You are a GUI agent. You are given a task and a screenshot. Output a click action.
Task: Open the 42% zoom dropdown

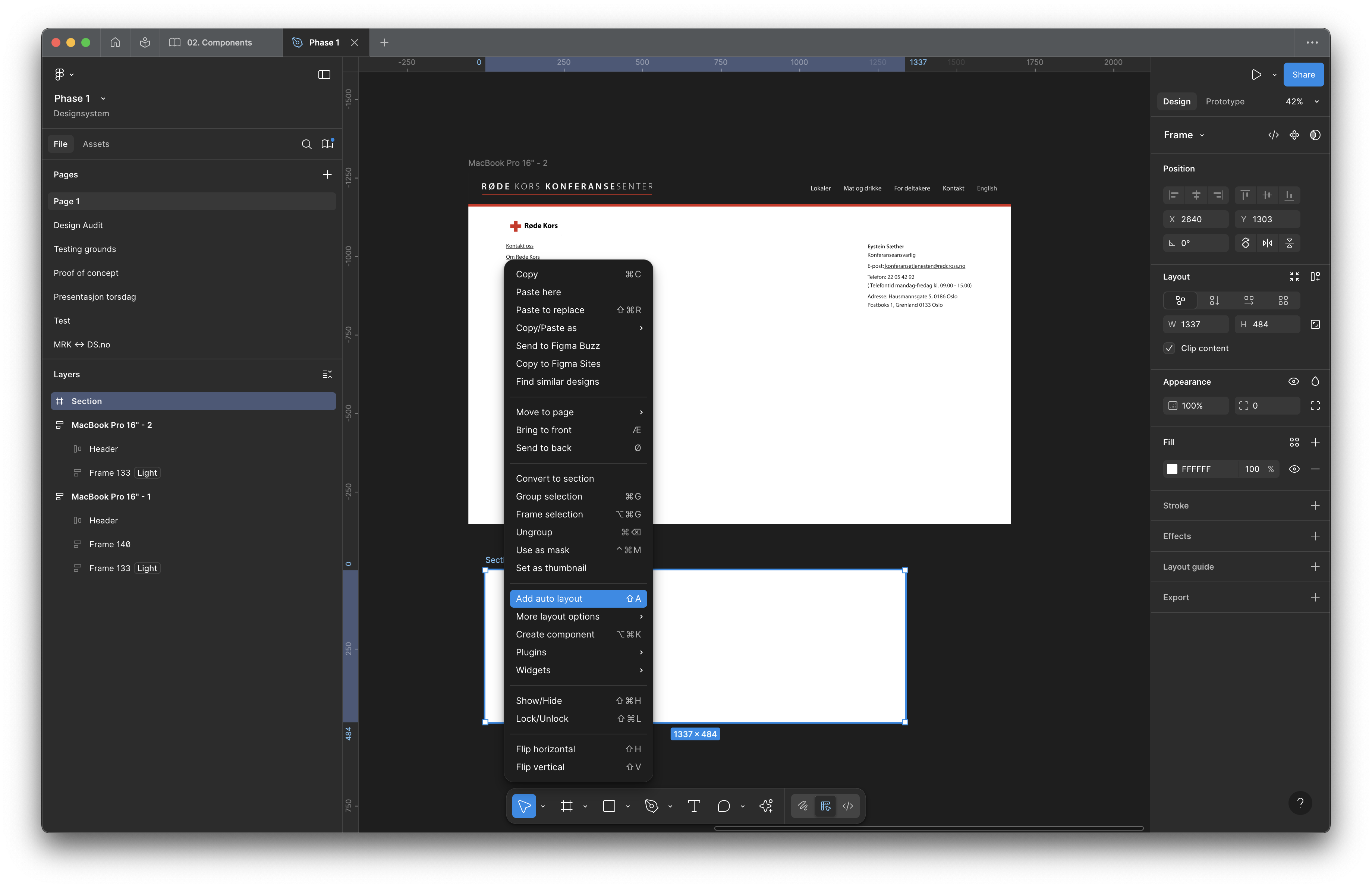pyautogui.click(x=1302, y=101)
